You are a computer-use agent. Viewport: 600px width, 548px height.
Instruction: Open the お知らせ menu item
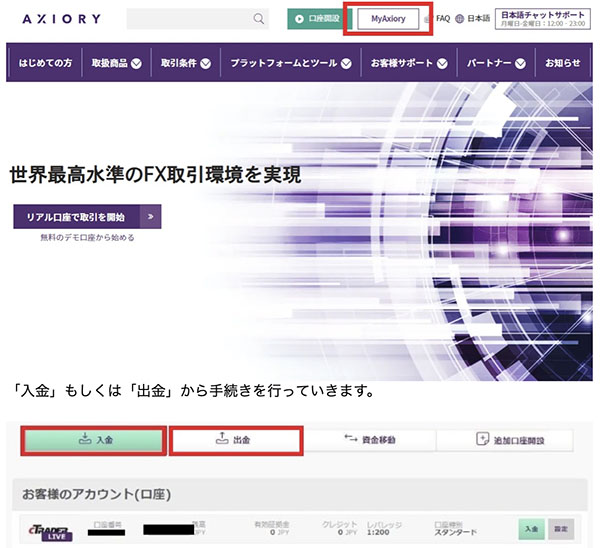(562, 63)
